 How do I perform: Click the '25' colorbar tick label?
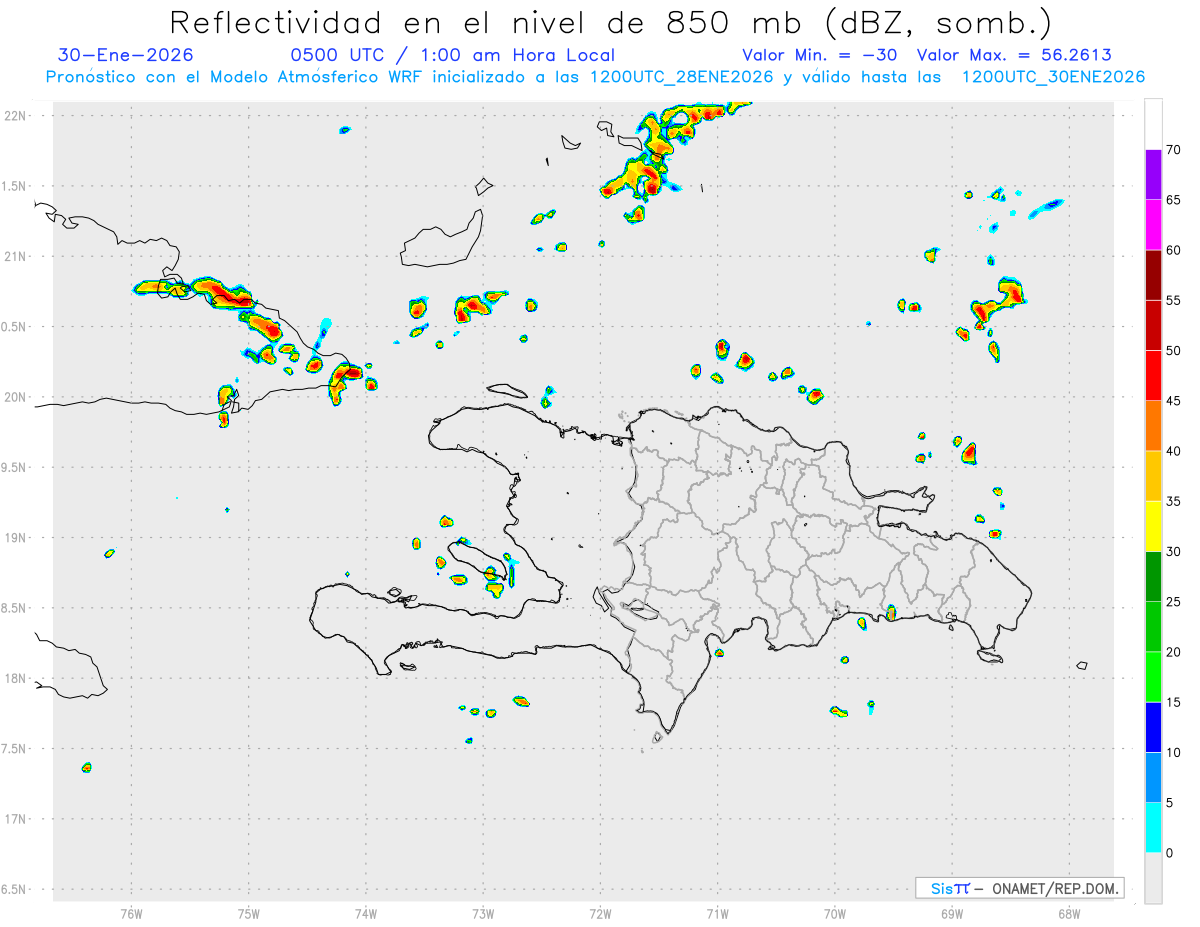[1174, 602]
